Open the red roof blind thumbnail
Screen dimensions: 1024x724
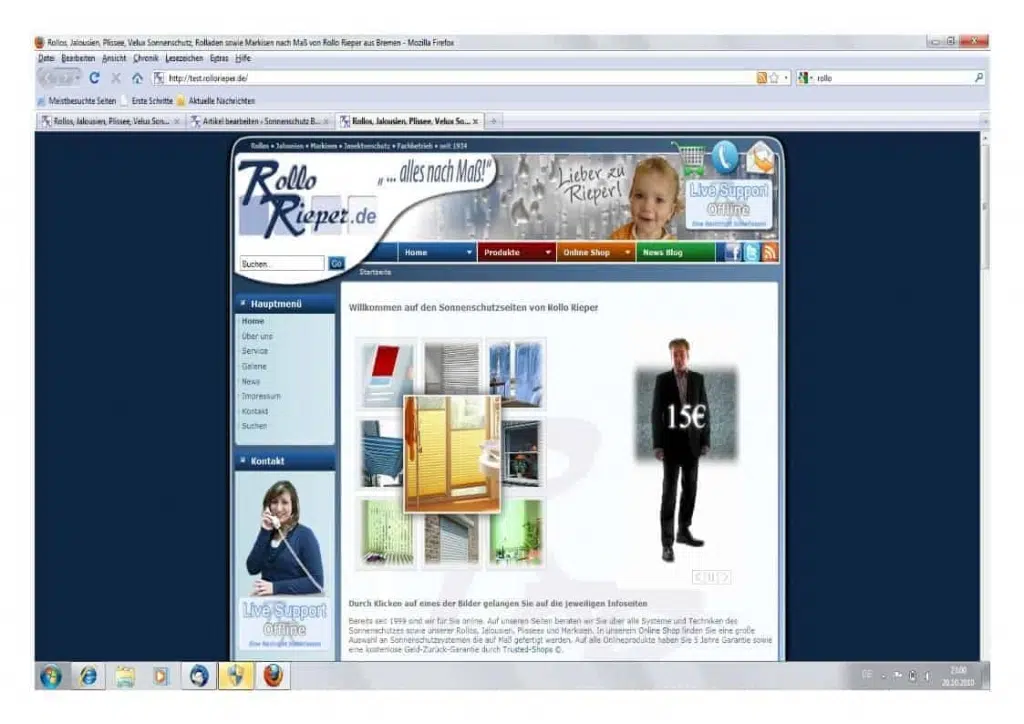(385, 373)
